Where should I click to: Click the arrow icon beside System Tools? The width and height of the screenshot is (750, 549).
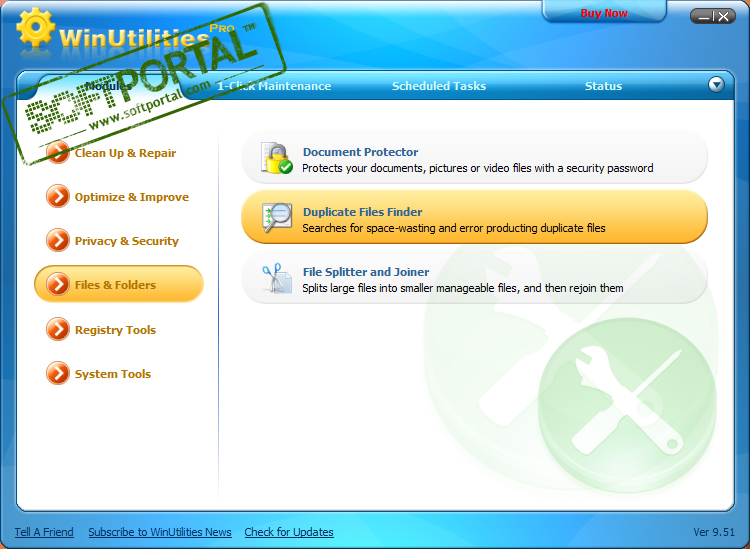(x=58, y=373)
